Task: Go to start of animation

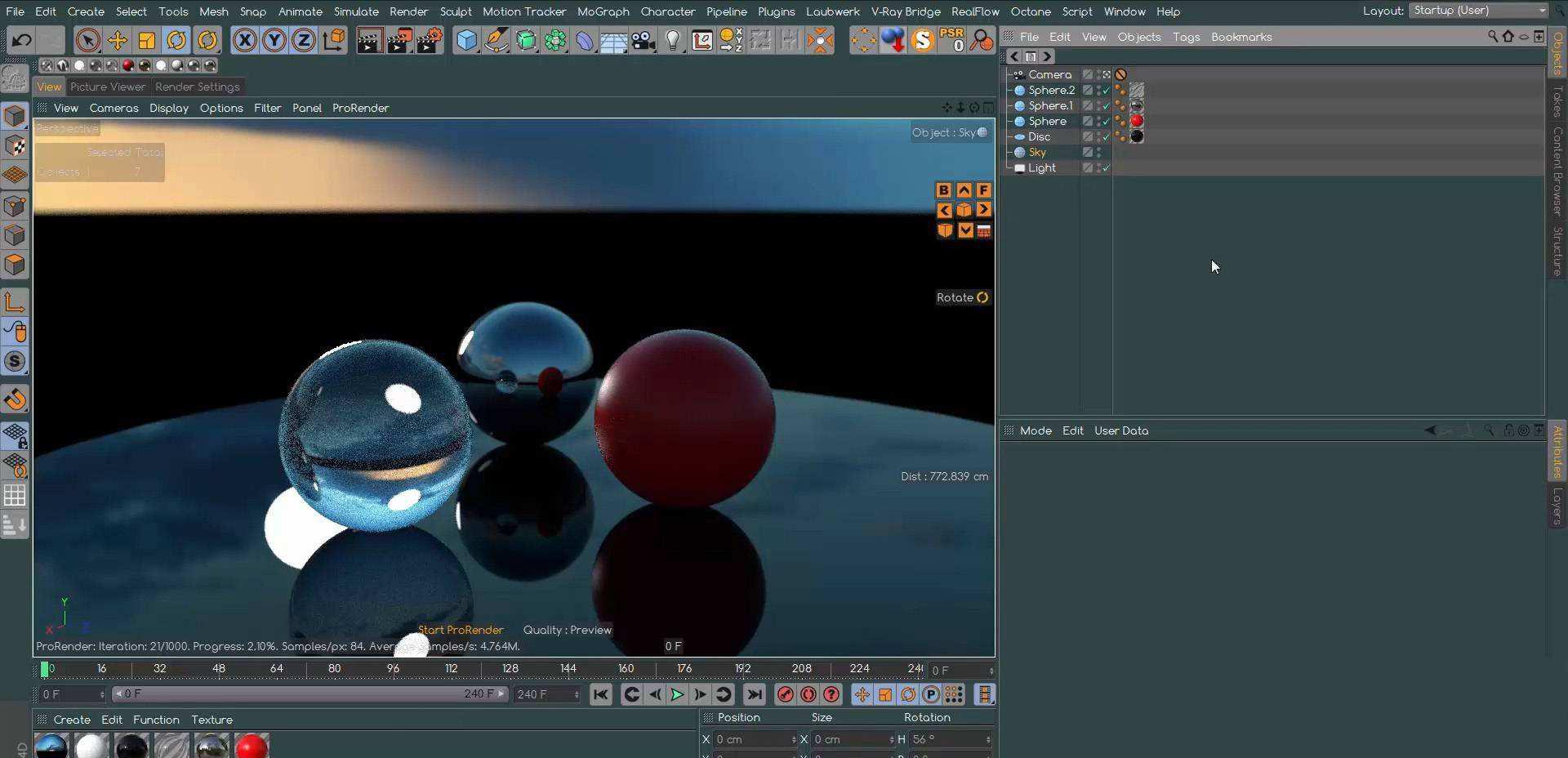Action: coord(600,694)
